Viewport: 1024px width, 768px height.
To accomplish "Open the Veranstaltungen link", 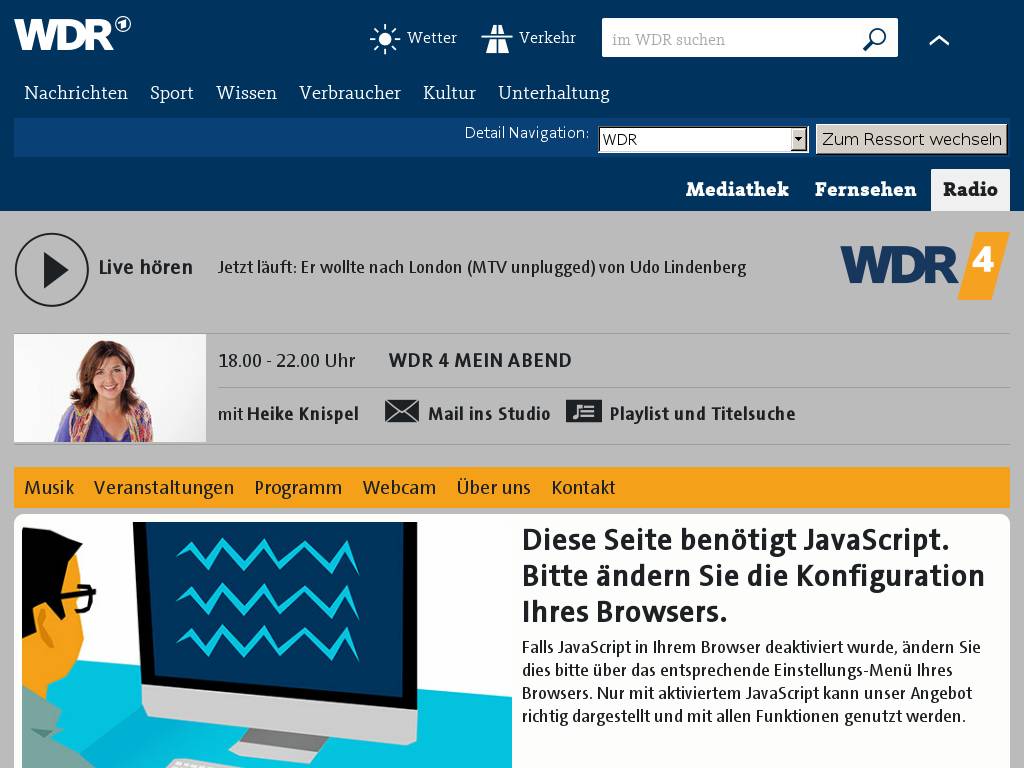I will coord(164,488).
